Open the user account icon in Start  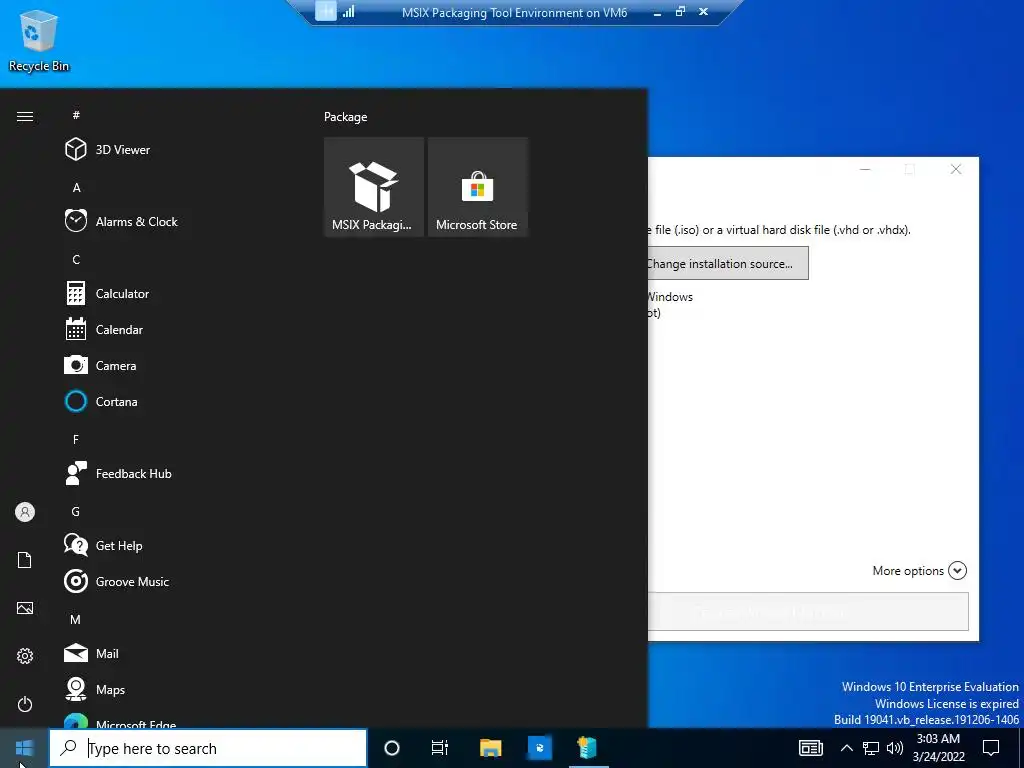tap(25, 512)
